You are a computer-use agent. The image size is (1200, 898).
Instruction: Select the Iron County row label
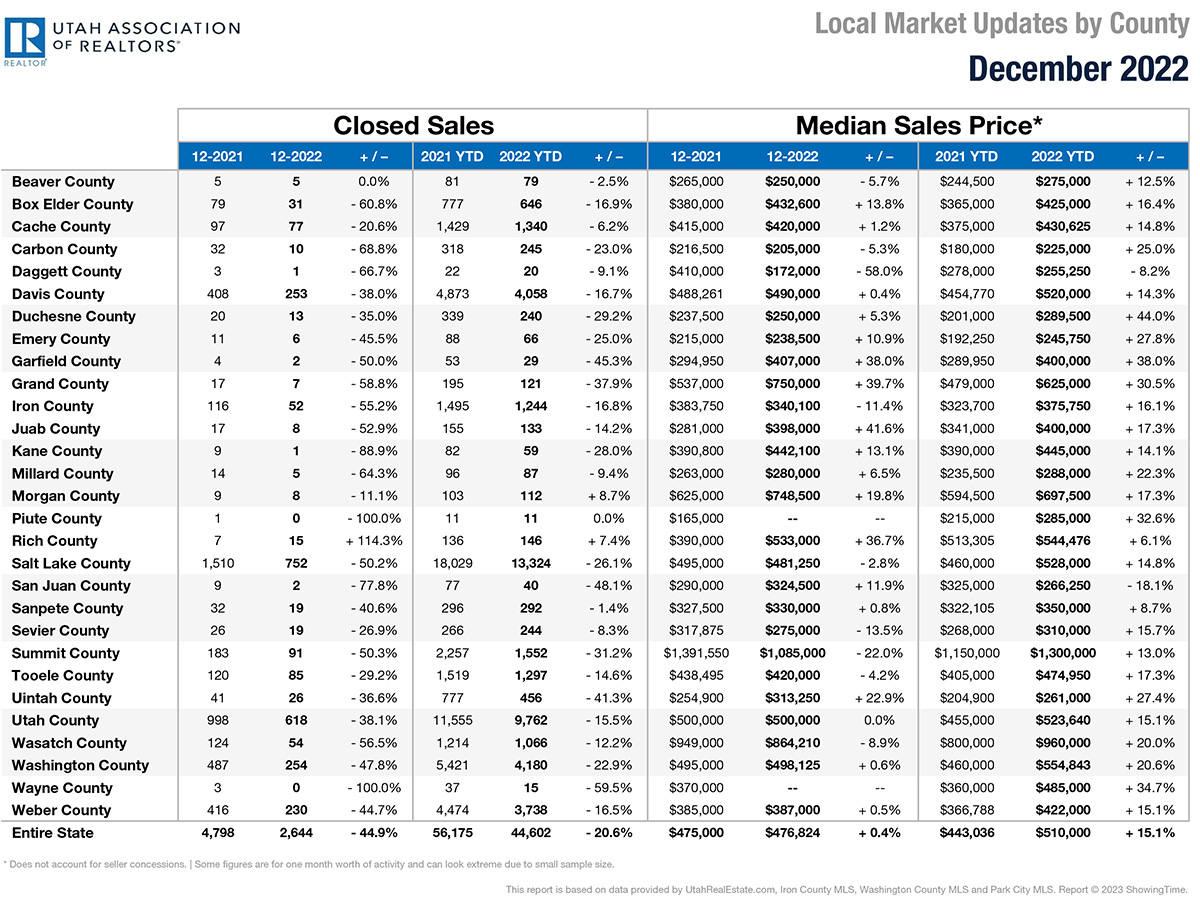pos(52,406)
